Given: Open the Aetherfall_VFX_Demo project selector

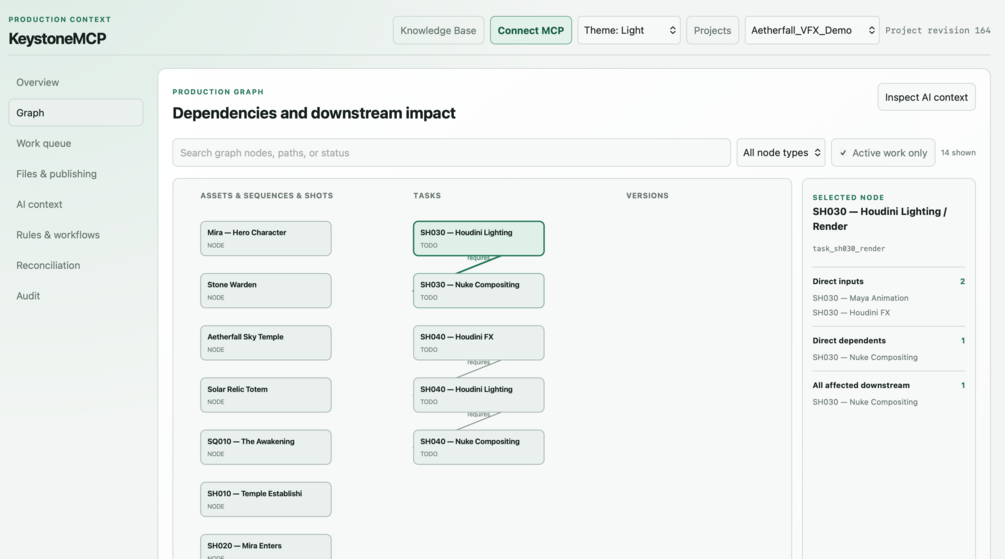Looking at the screenshot, I should pos(811,30).
